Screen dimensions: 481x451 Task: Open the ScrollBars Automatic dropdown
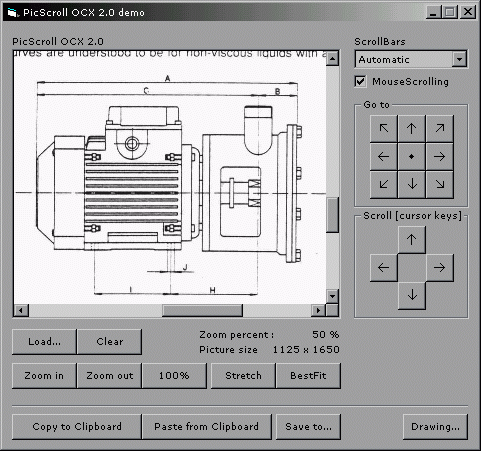tap(460, 60)
